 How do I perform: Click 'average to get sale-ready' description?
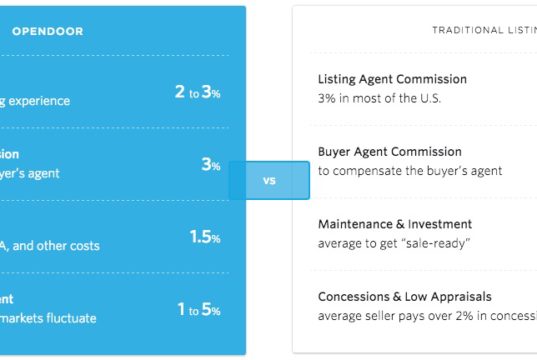pos(394,244)
